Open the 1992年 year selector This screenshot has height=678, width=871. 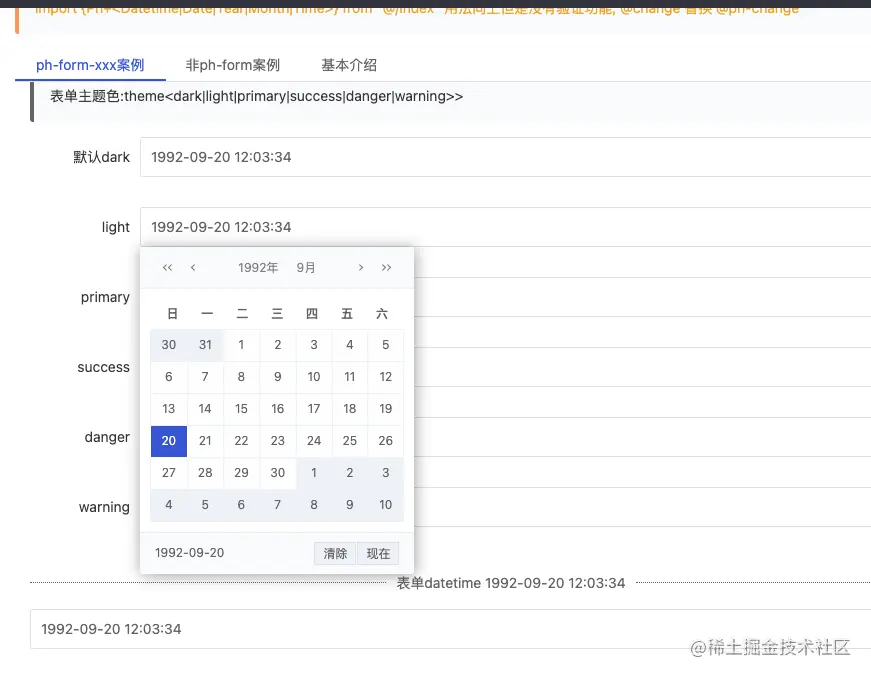tap(257, 267)
